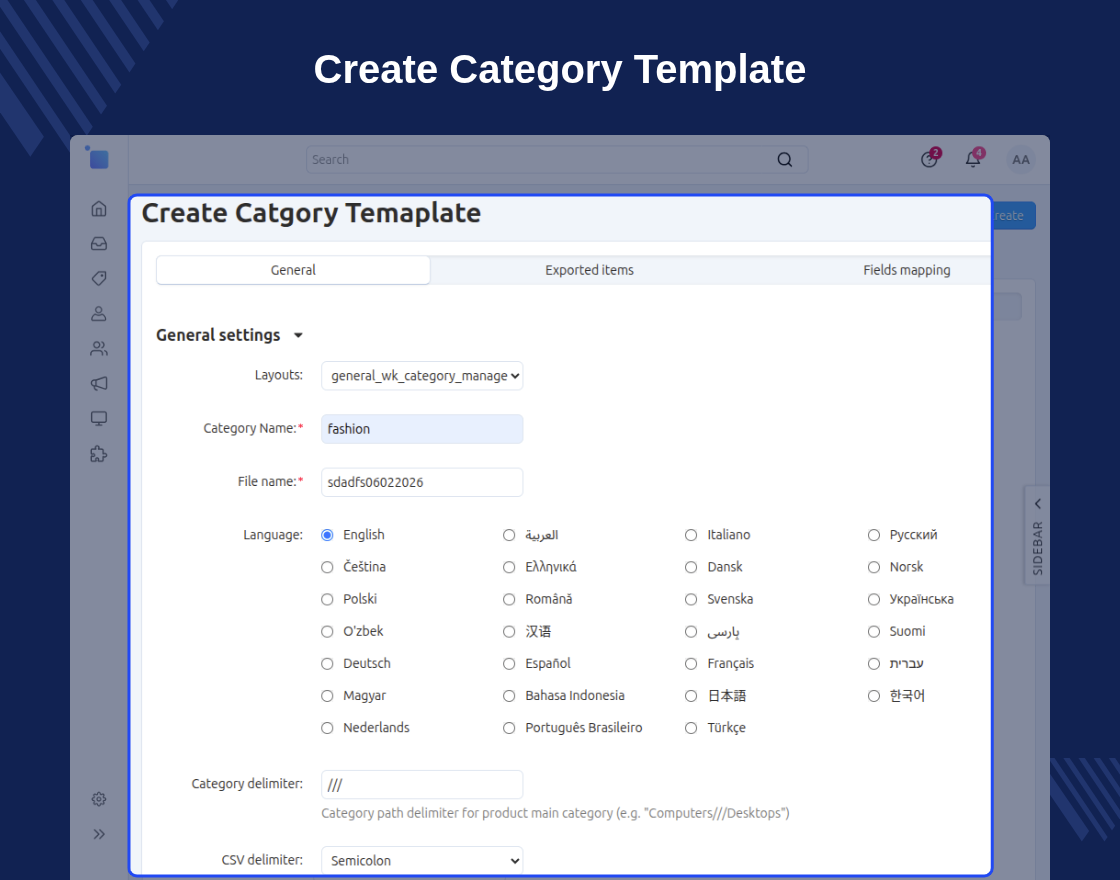Click the search magnifier icon
Screen dimensions: 1120x880
pos(784,159)
